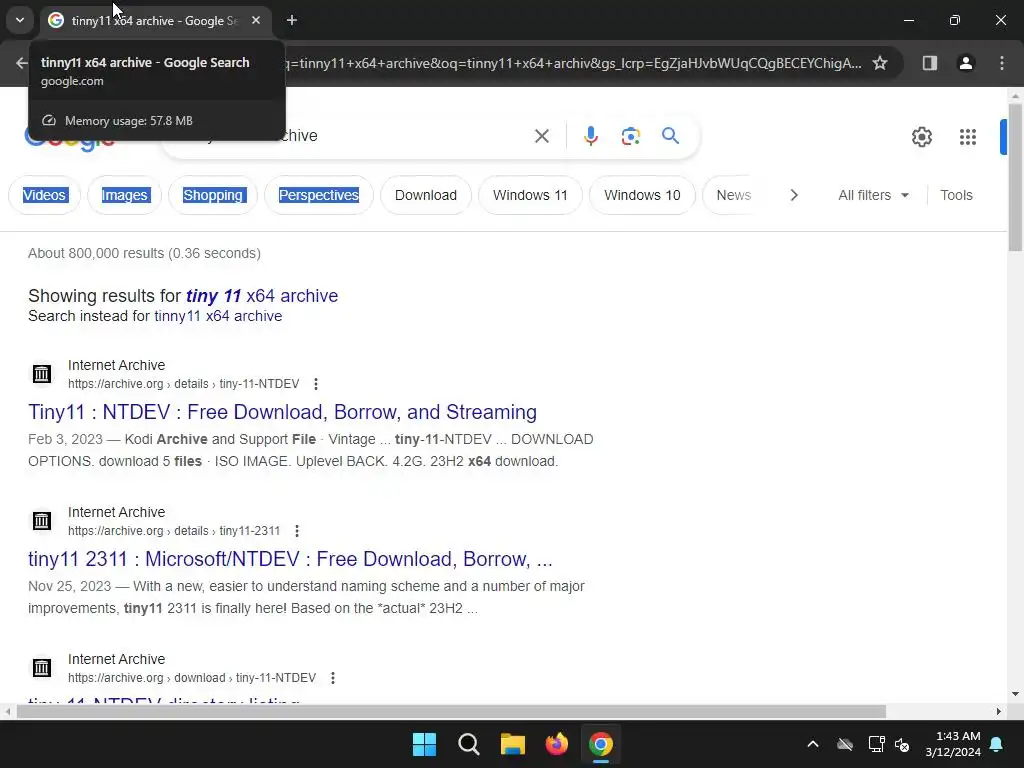The height and width of the screenshot is (768, 1024).
Task: Close the tinny11 x64 archive tab
Action: tap(256, 20)
